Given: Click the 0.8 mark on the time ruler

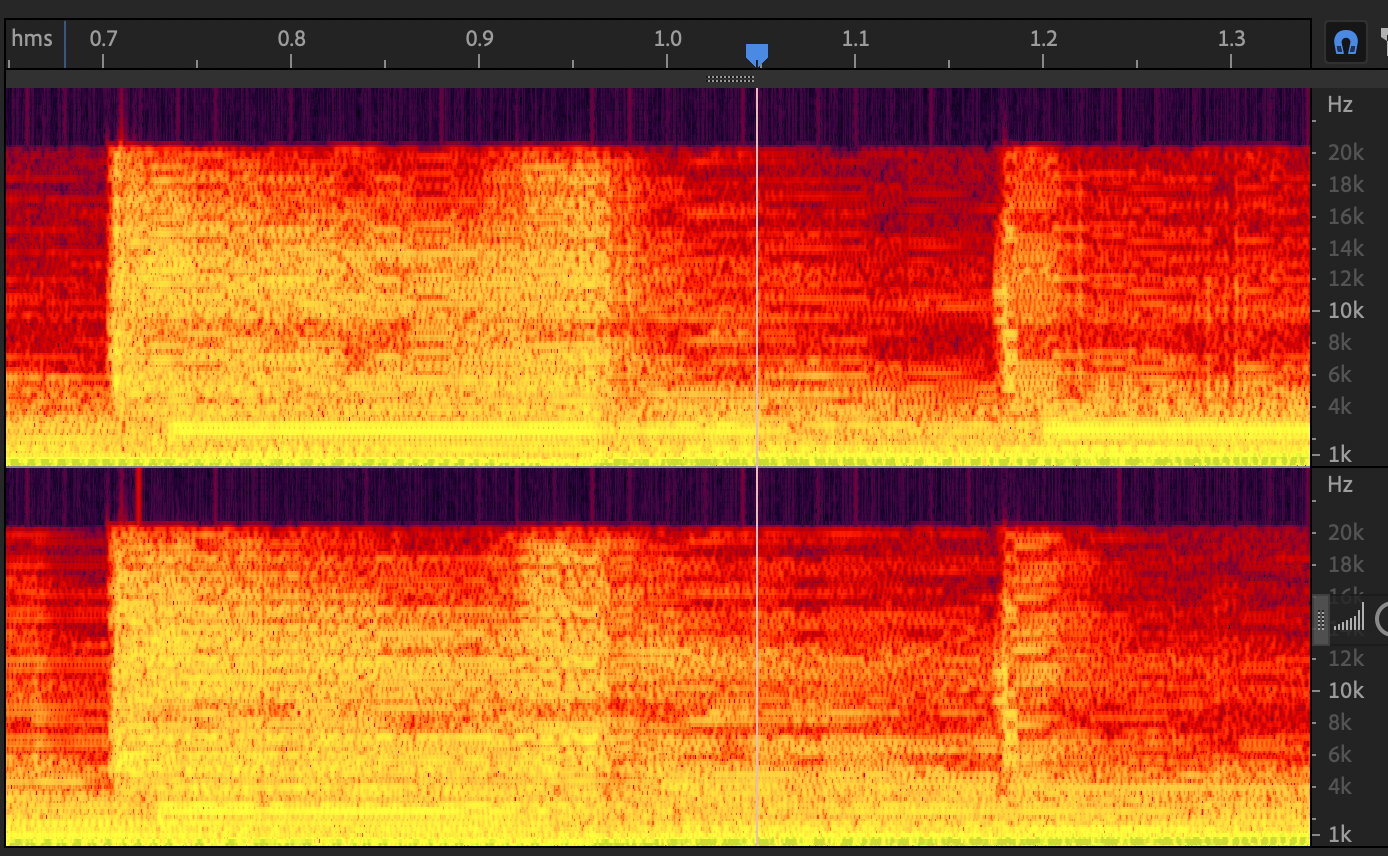Looking at the screenshot, I should 291,39.
